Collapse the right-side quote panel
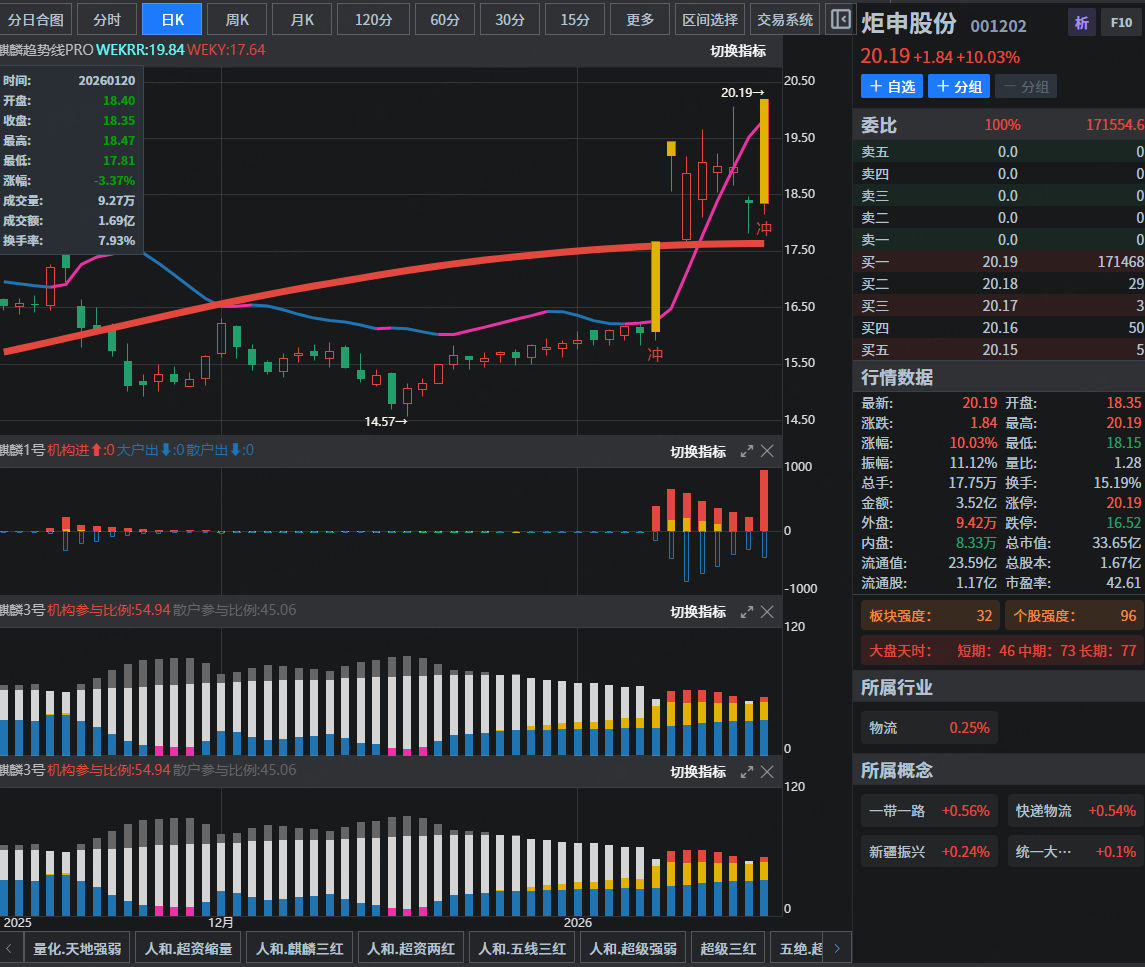This screenshot has height=967, width=1145. pos(841,19)
